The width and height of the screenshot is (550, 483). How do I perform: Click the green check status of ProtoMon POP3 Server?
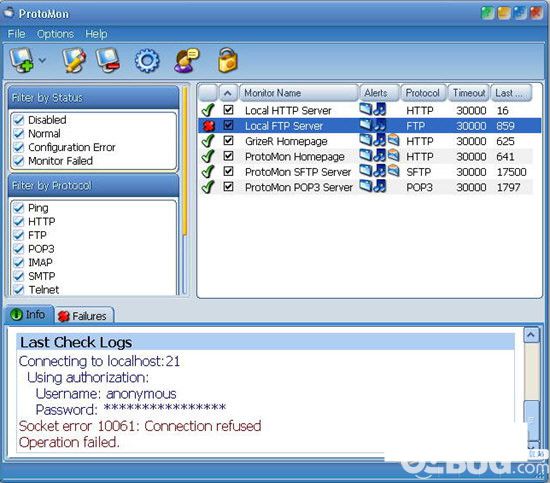pyautogui.click(x=208, y=187)
